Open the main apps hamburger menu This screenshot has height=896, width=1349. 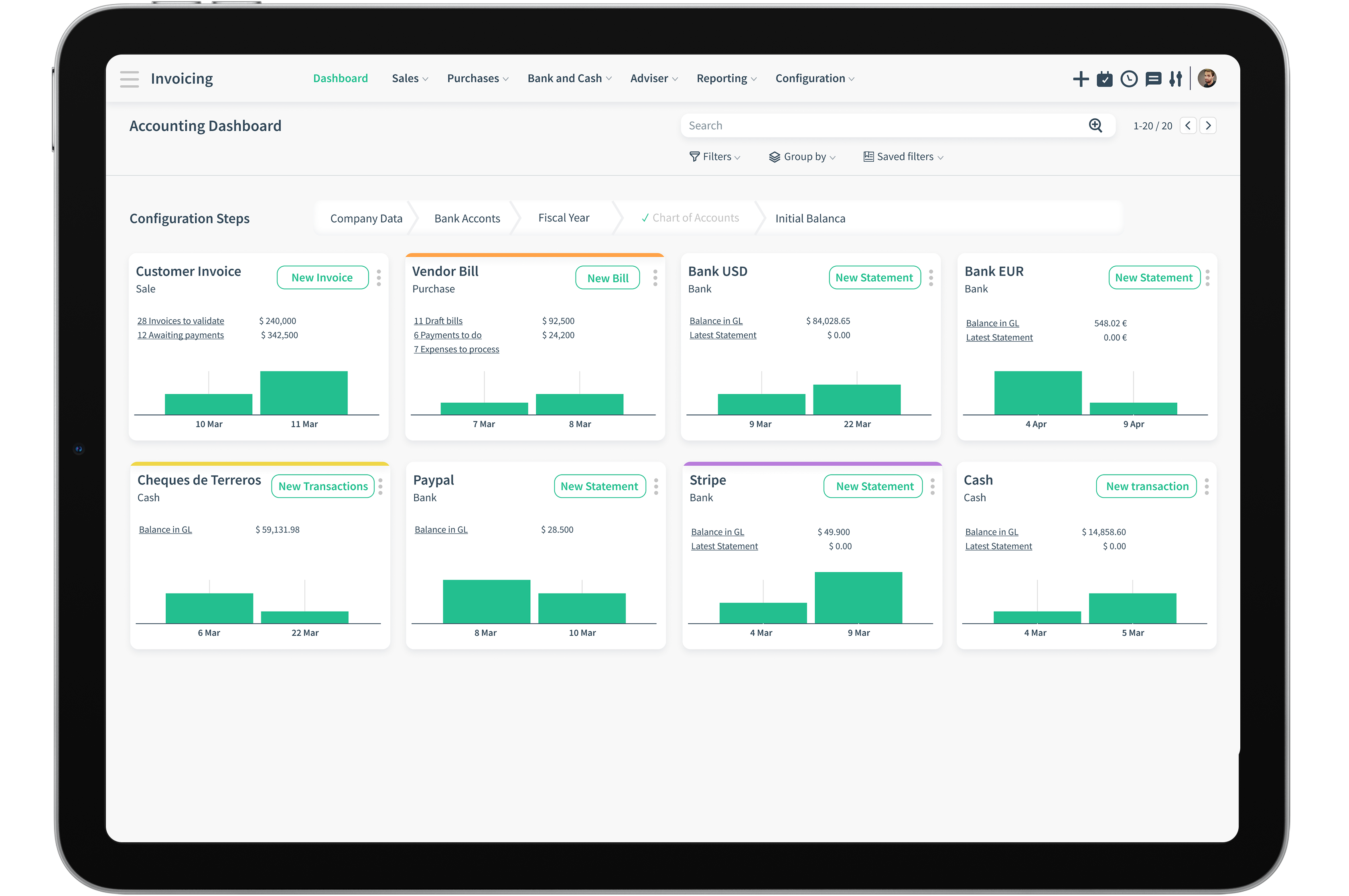(129, 79)
